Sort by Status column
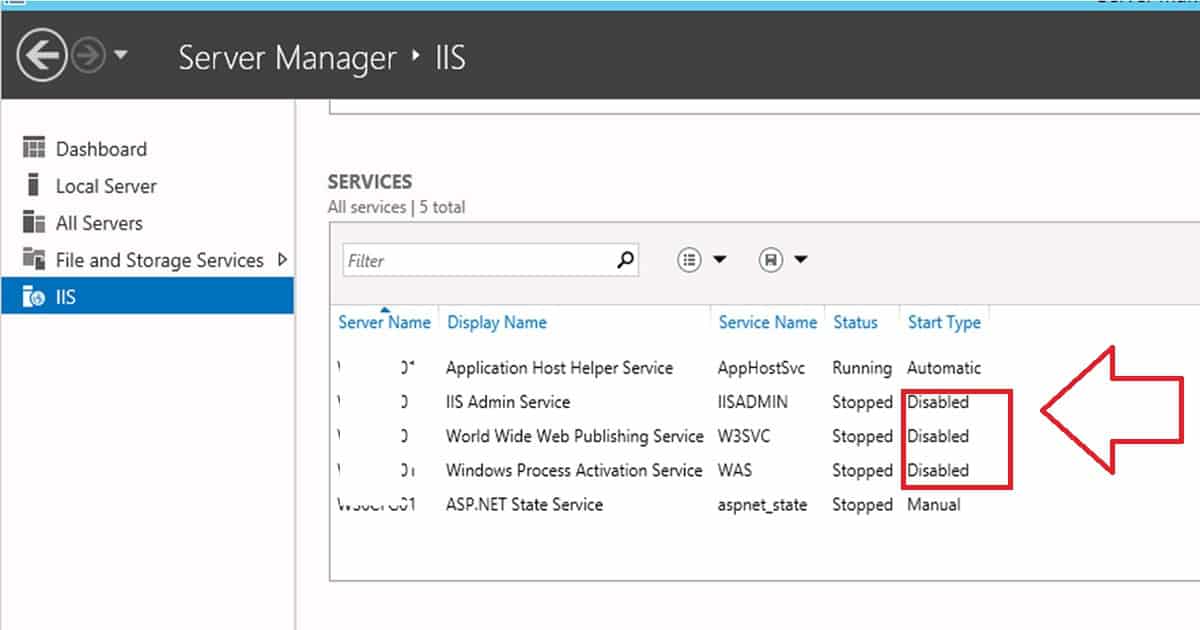 coord(855,322)
